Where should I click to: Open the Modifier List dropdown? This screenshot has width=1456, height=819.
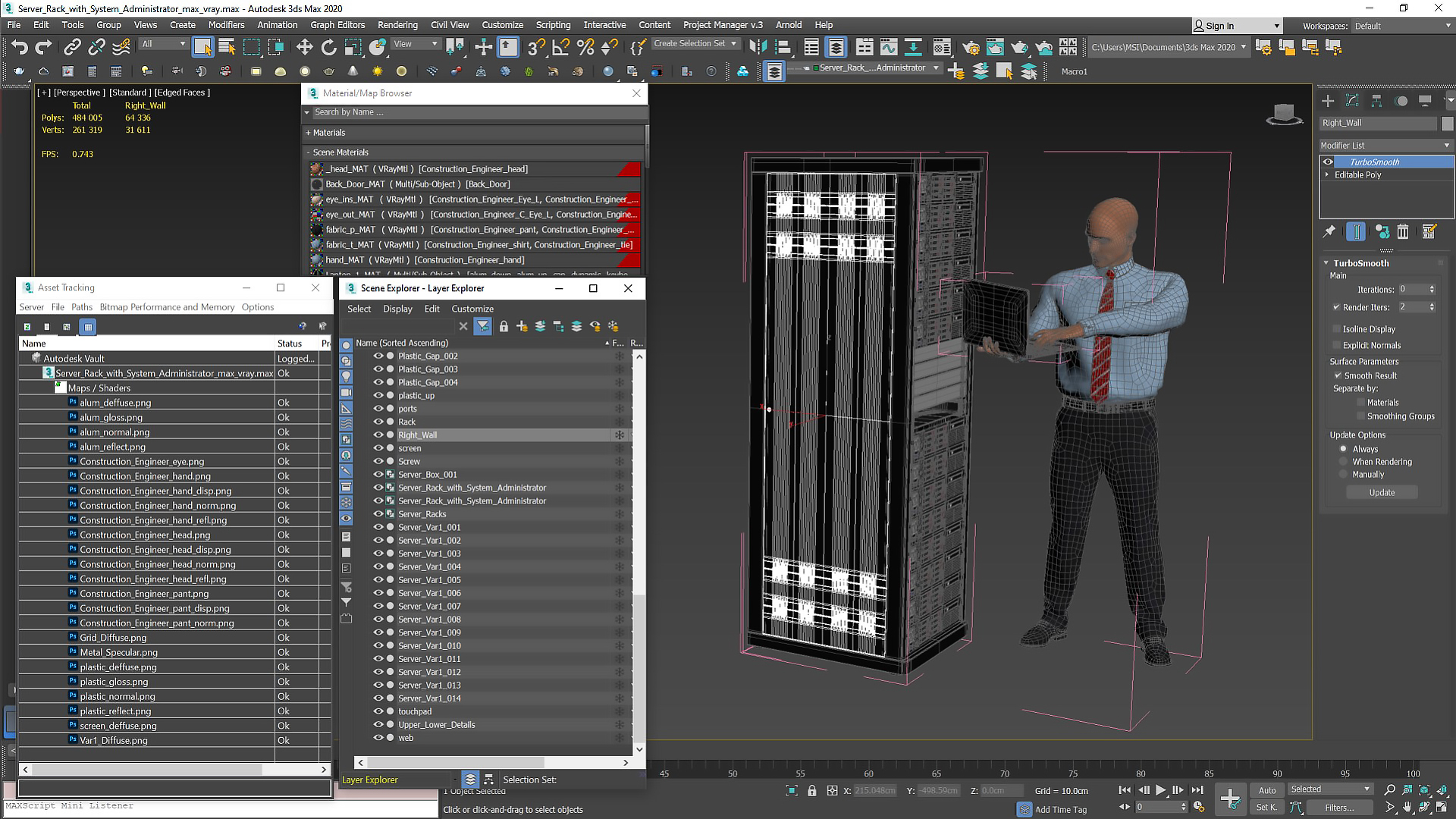point(1385,145)
